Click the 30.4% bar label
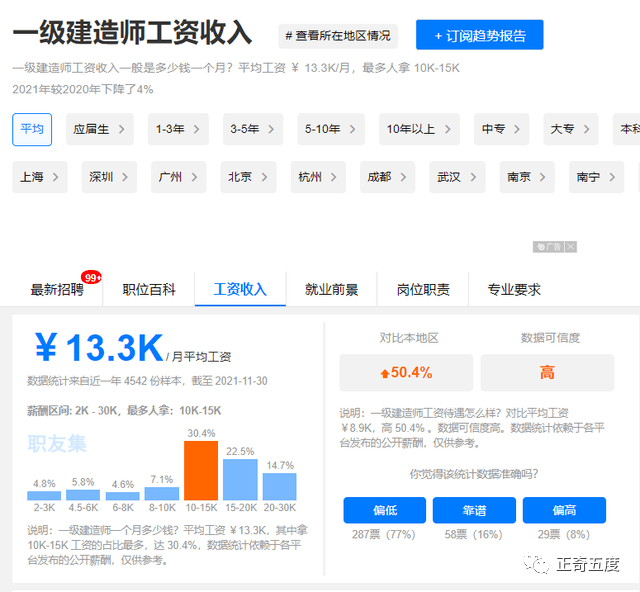 (201, 433)
